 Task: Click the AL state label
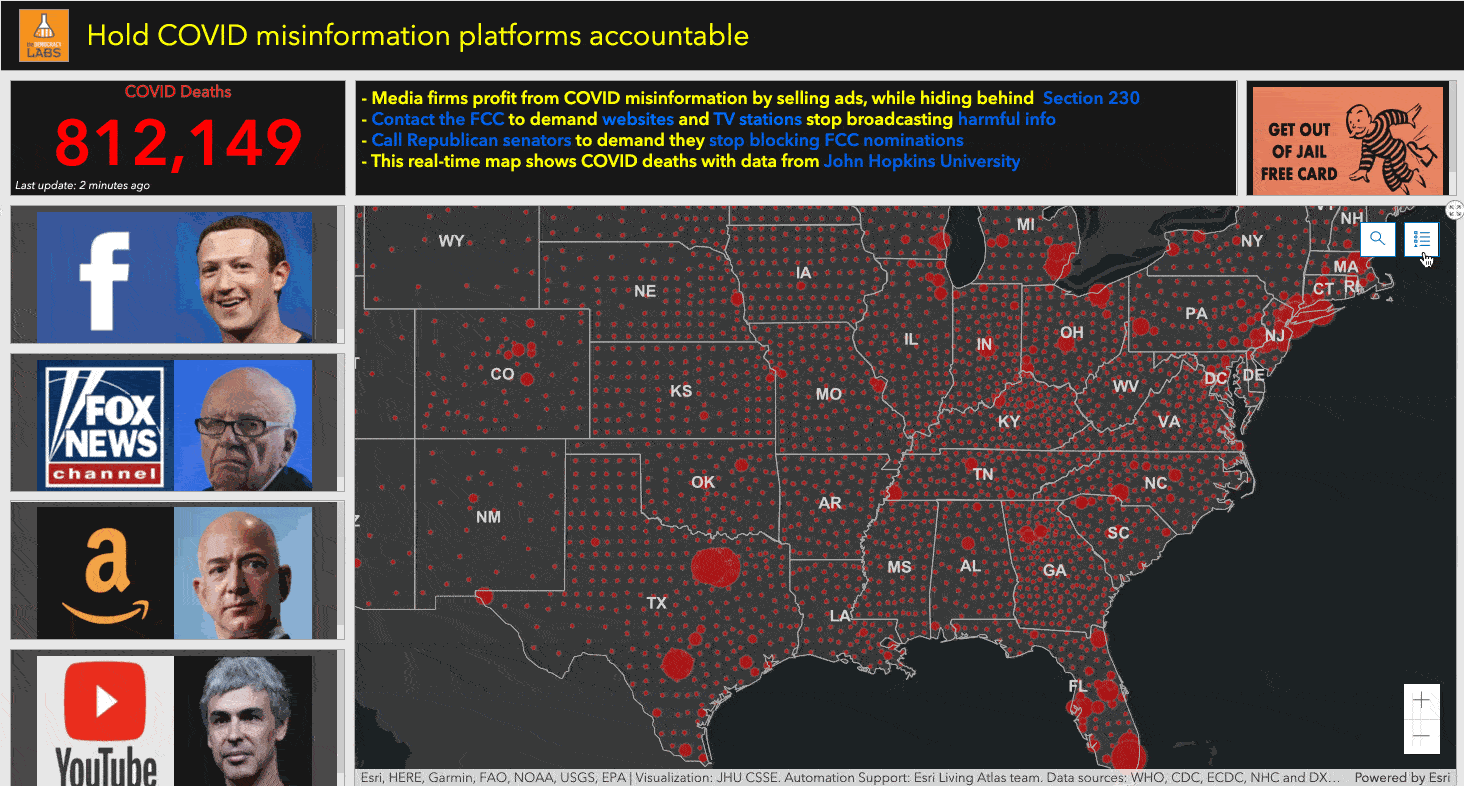tap(969, 566)
